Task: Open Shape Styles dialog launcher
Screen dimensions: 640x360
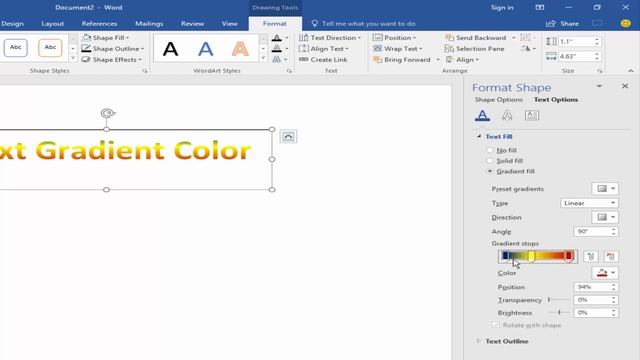Action: (145, 71)
